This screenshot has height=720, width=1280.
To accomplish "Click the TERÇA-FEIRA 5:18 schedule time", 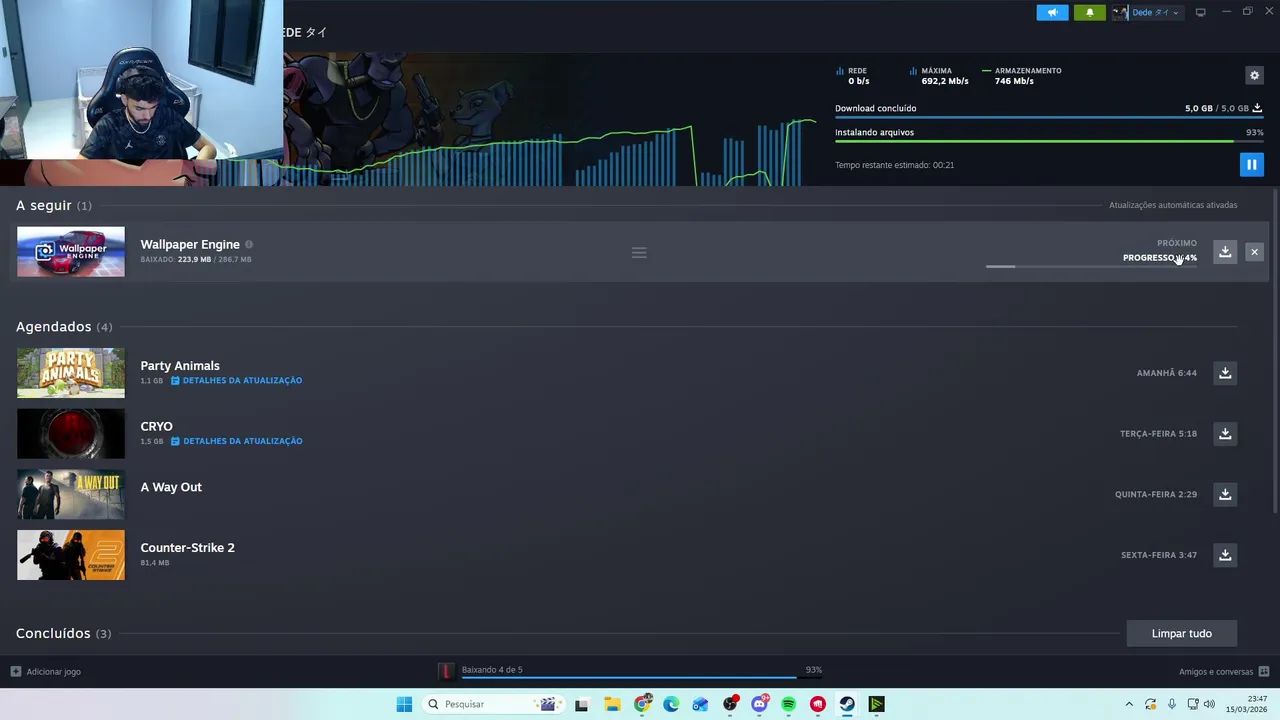I will [1158, 434].
